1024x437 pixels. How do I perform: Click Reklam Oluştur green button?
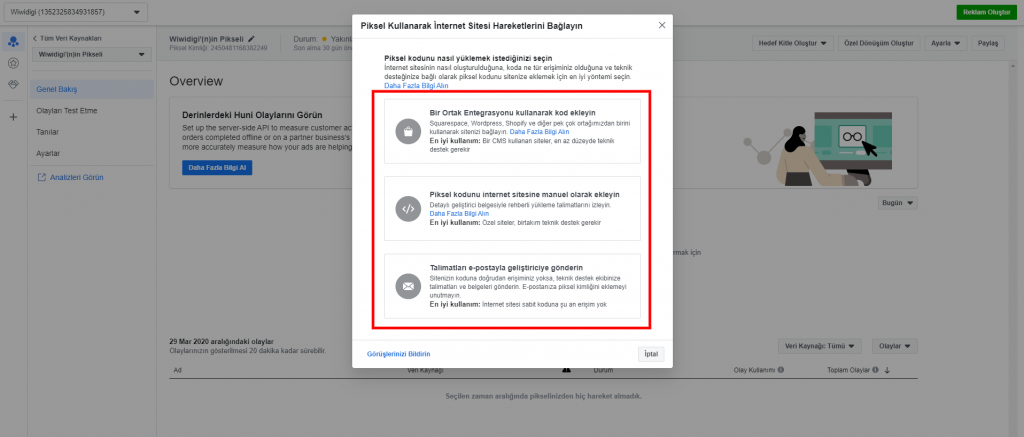point(986,12)
